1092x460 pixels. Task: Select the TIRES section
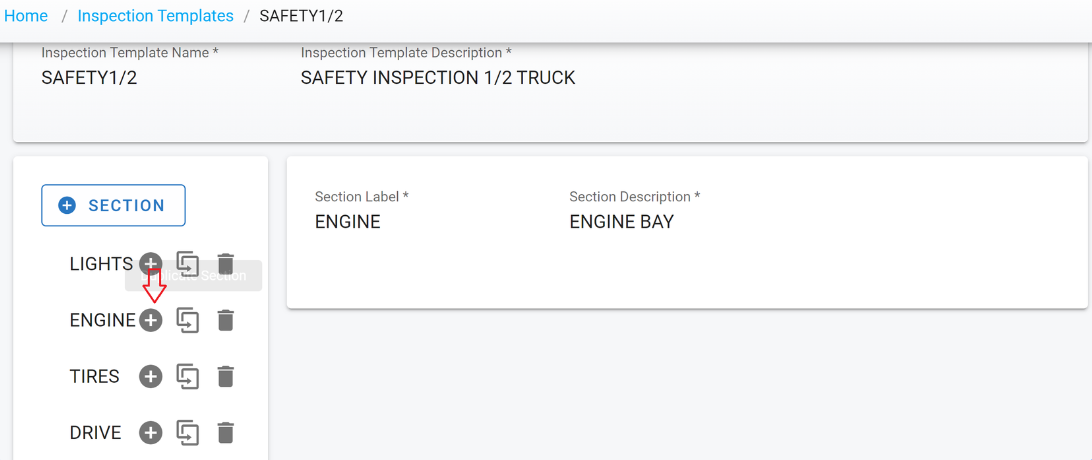coord(94,377)
